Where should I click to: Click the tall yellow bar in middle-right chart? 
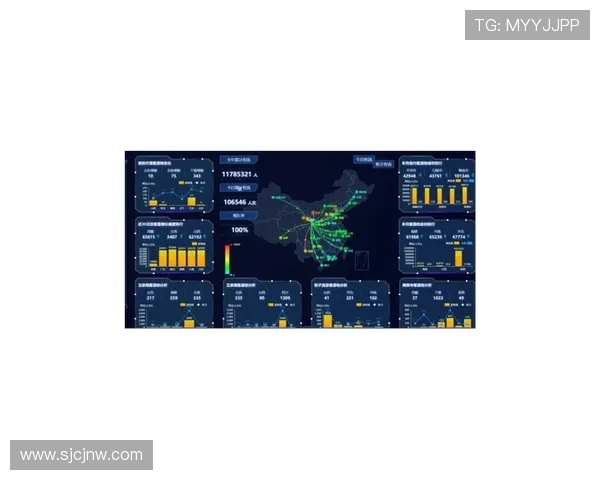click(459, 257)
